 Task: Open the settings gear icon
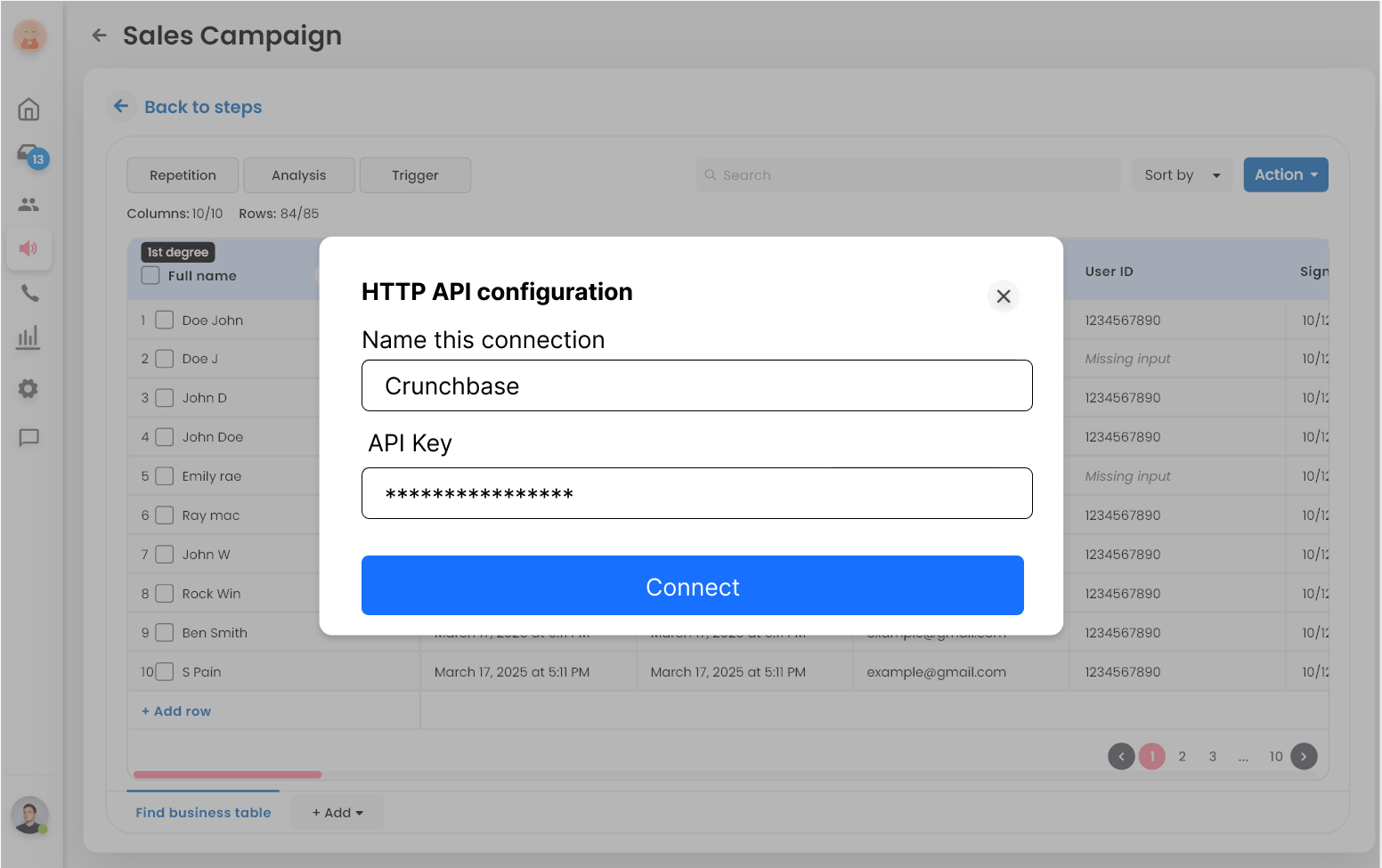point(28,388)
